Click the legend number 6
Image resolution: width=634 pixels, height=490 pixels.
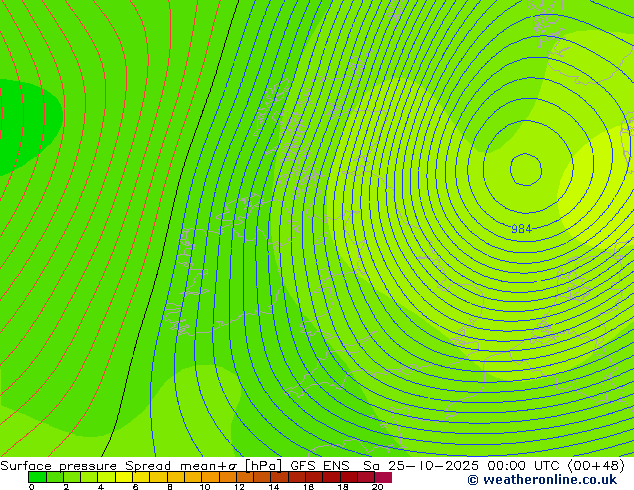point(135,487)
